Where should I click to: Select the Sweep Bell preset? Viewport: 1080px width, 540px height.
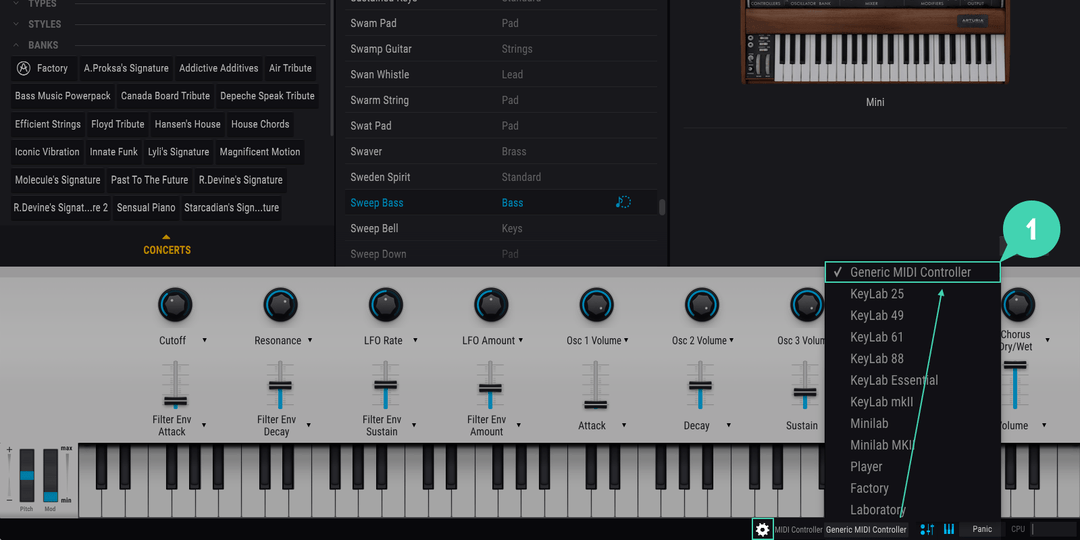[501, 228]
